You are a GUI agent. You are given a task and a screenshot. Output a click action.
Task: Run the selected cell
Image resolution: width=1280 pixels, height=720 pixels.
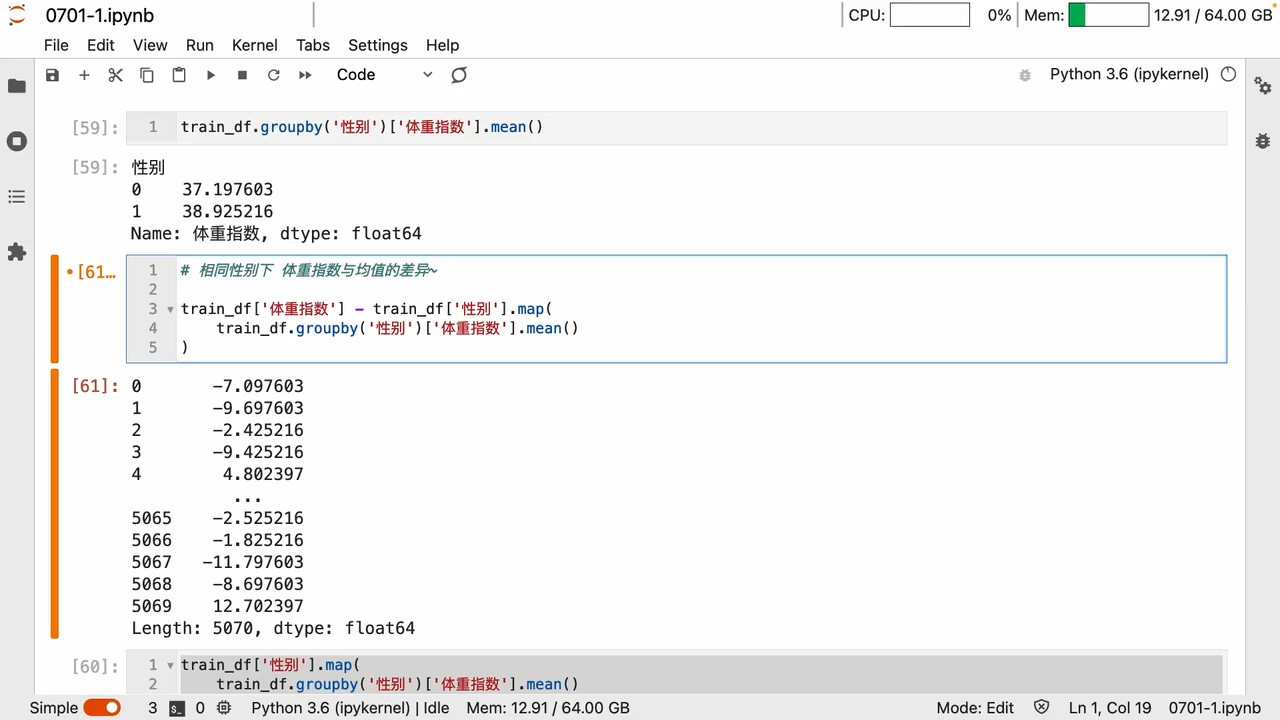pos(211,75)
